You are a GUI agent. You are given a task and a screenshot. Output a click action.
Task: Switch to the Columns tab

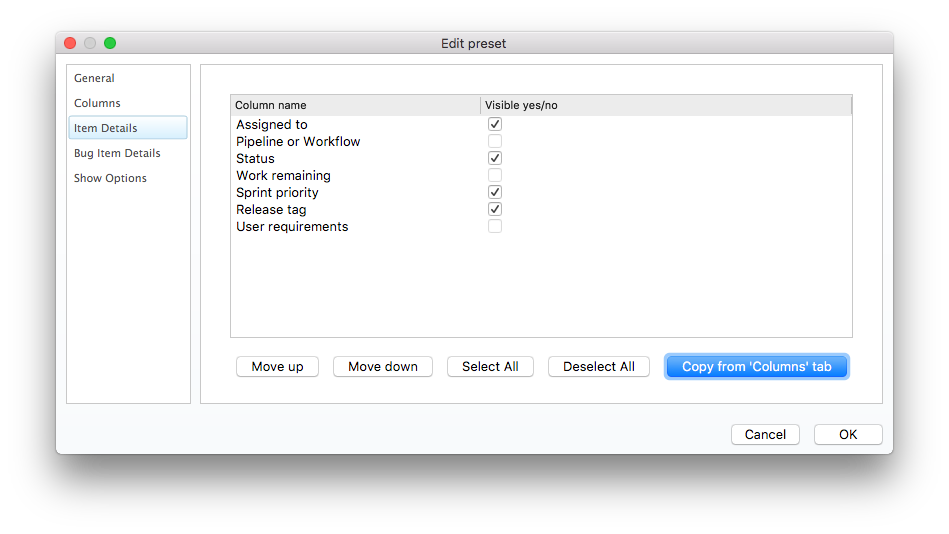(97, 103)
